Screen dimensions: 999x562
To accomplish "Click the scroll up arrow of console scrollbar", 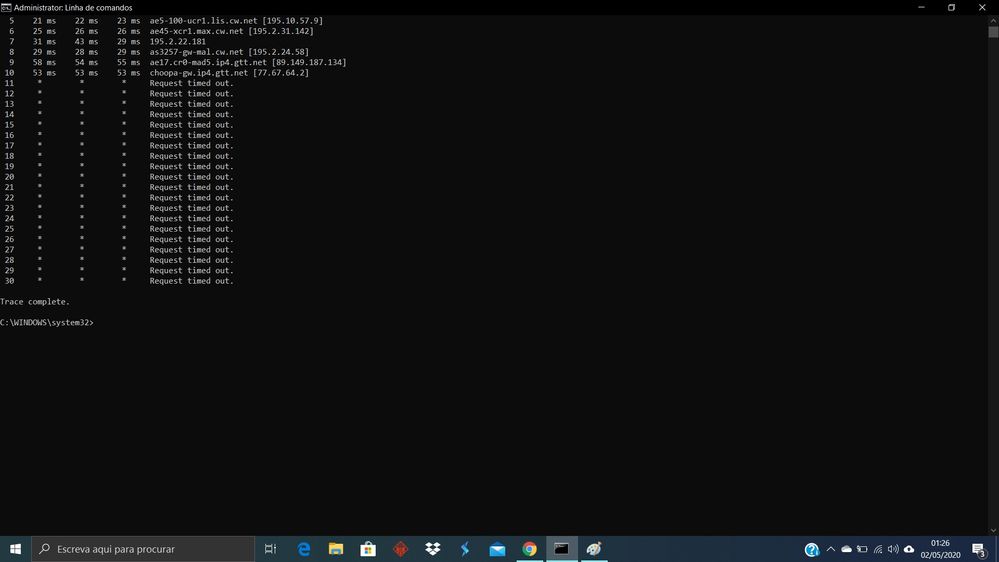I will tap(993, 20).
